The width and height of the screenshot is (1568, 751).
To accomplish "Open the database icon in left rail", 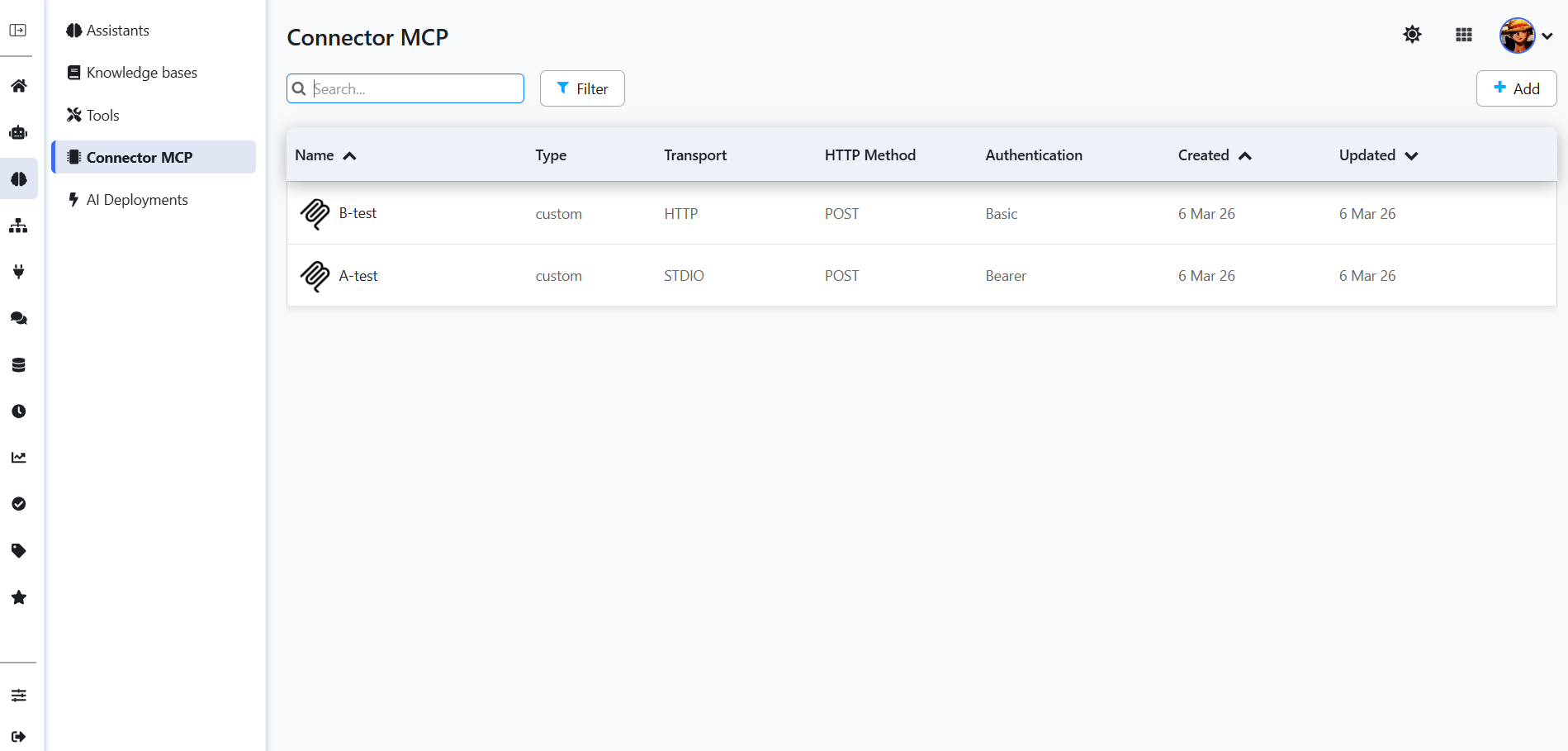I will (x=18, y=365).
